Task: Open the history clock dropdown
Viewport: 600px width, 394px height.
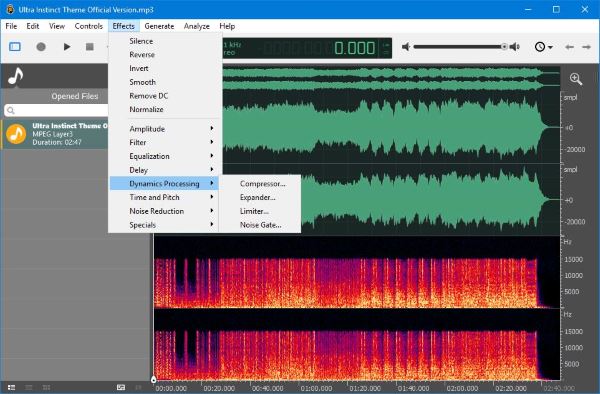Action: [x=543, y=47]
